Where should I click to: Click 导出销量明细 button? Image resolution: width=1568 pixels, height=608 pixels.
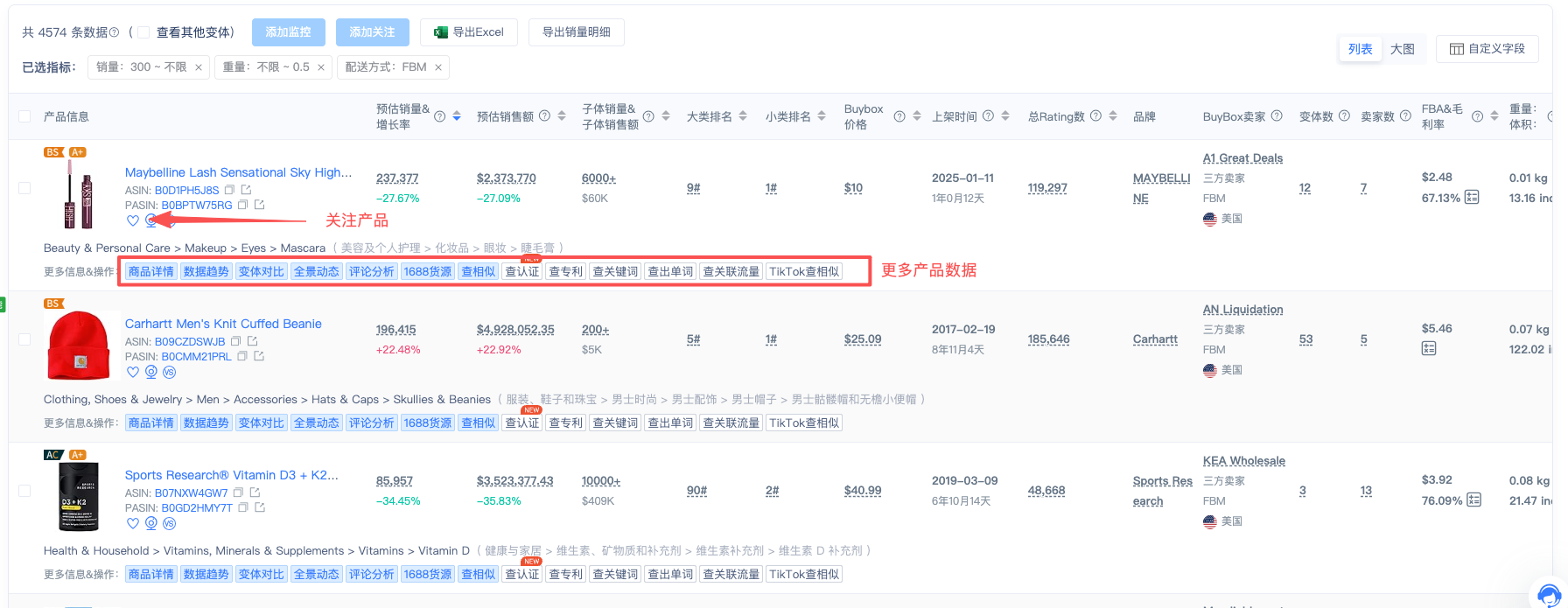[x=577, y=32]
